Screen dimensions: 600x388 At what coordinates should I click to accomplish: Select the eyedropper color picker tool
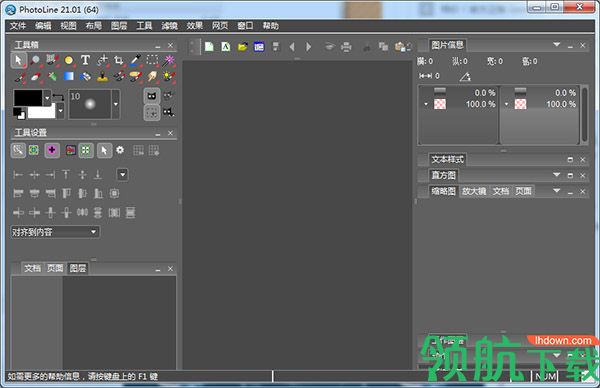click(135, 60)
